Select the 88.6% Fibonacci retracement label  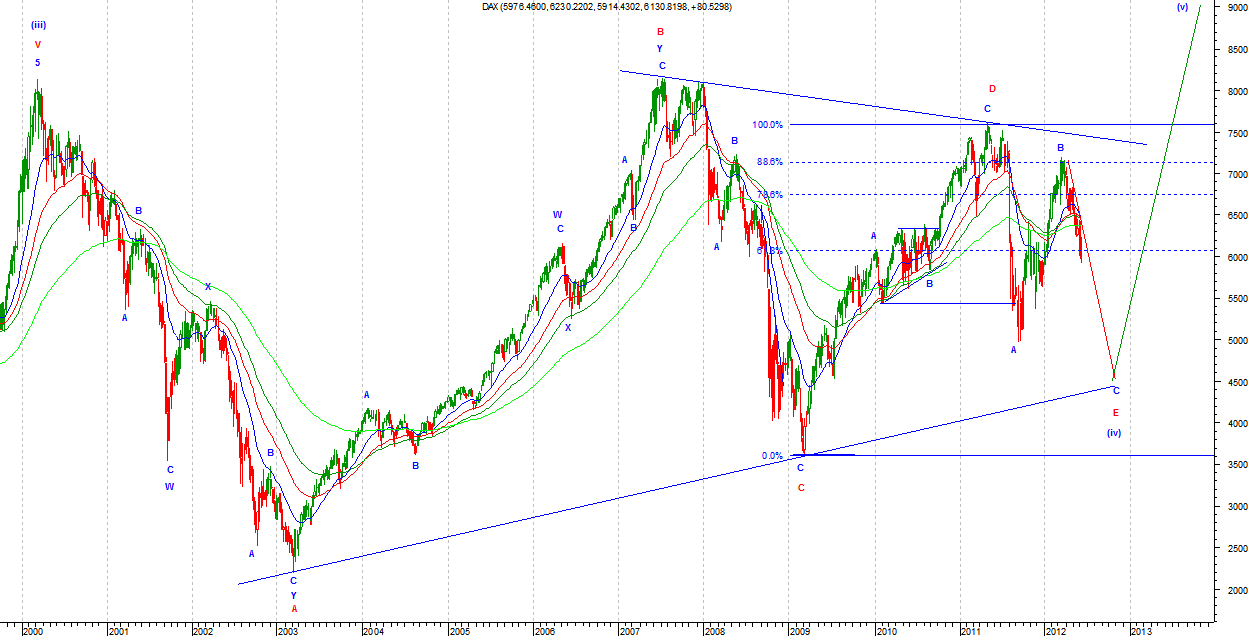(x=769, y=162)
